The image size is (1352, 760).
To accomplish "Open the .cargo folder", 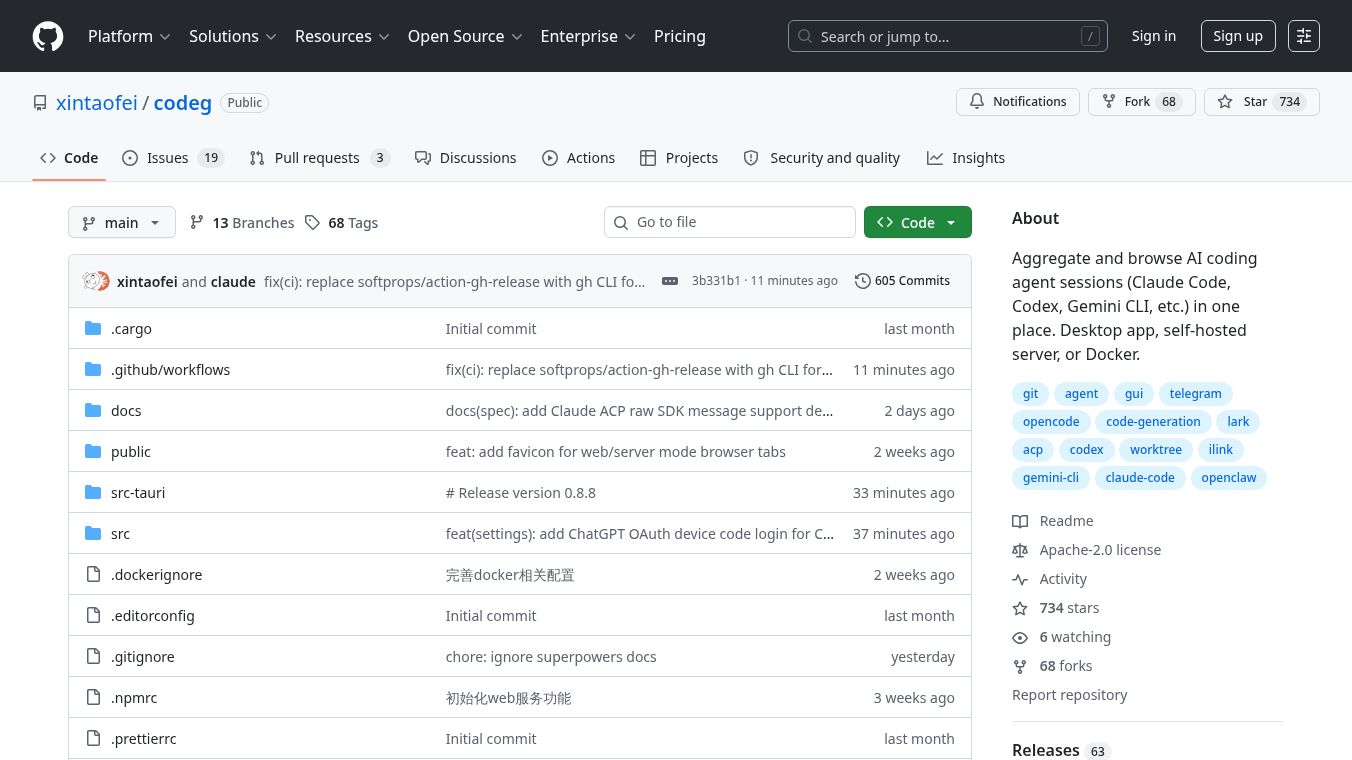I will click(x=131, y=329).
